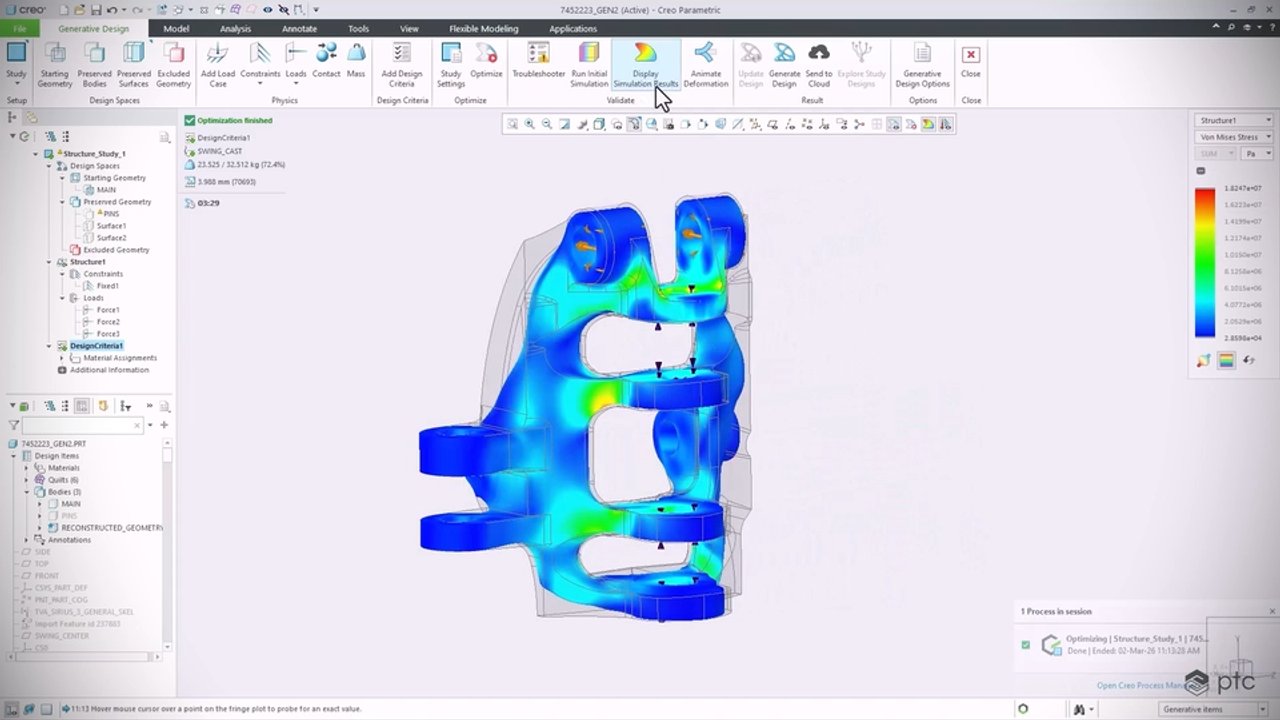
Task: Open the Troubleshooter
Action: point(538,60)
